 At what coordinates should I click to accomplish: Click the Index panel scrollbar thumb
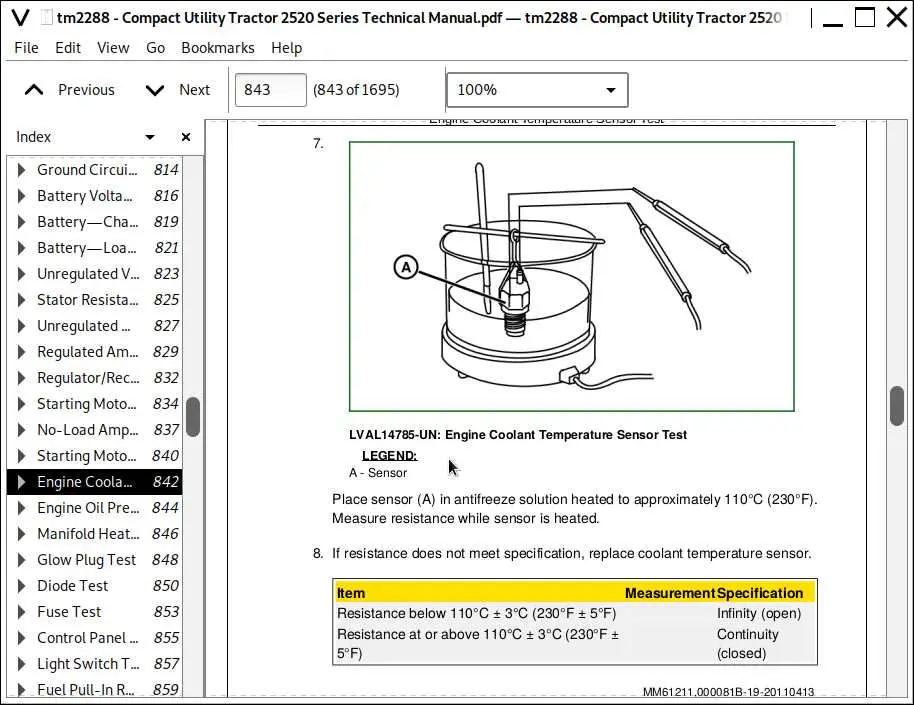pyautogui.click(x=193, y=417)
